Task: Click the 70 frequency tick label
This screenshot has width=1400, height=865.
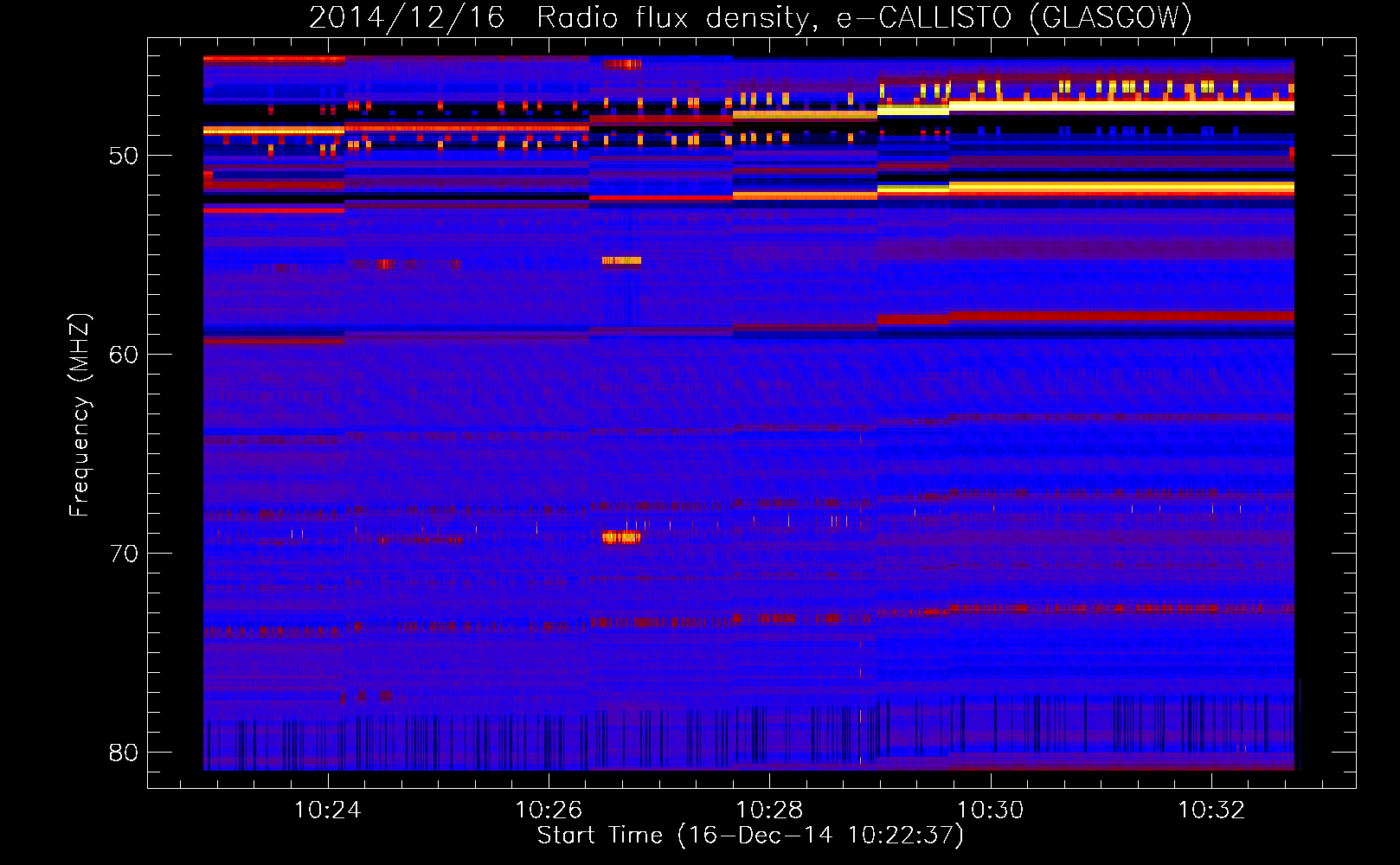Action: 124,554
